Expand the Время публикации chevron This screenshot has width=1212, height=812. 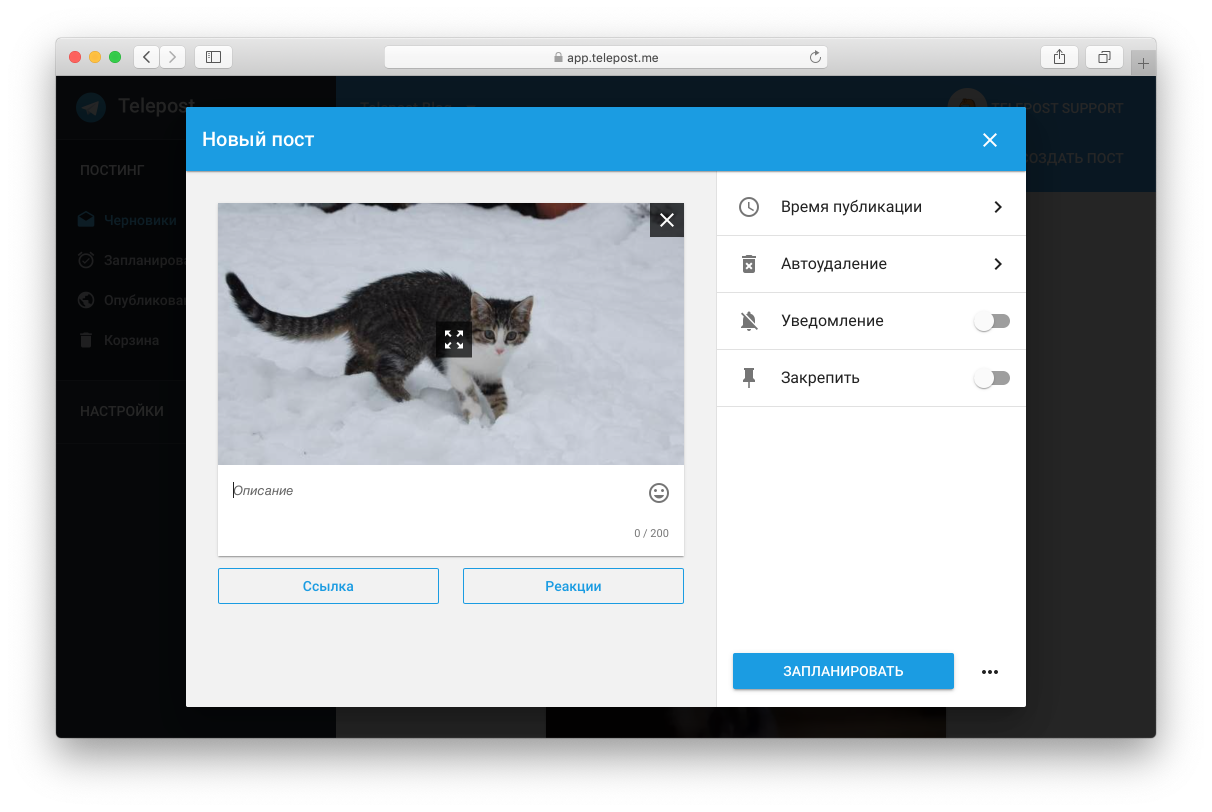coord(997,207)
